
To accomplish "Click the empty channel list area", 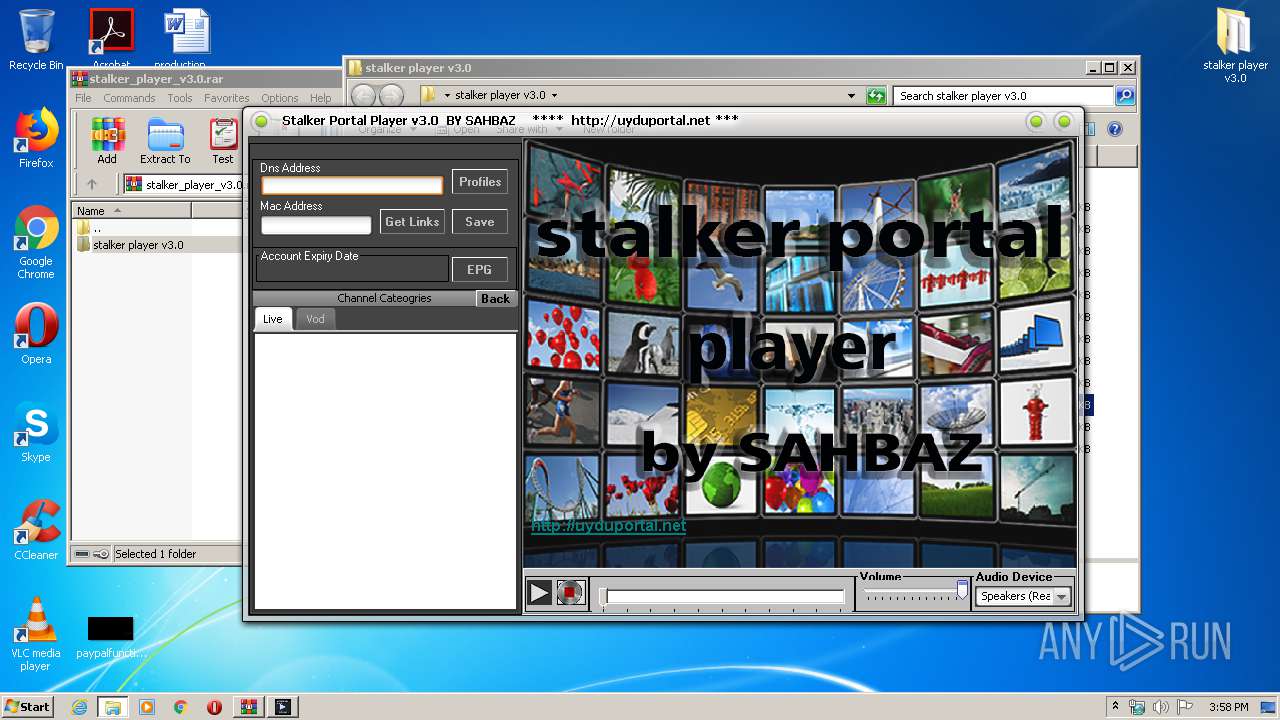I will [385, 470].
